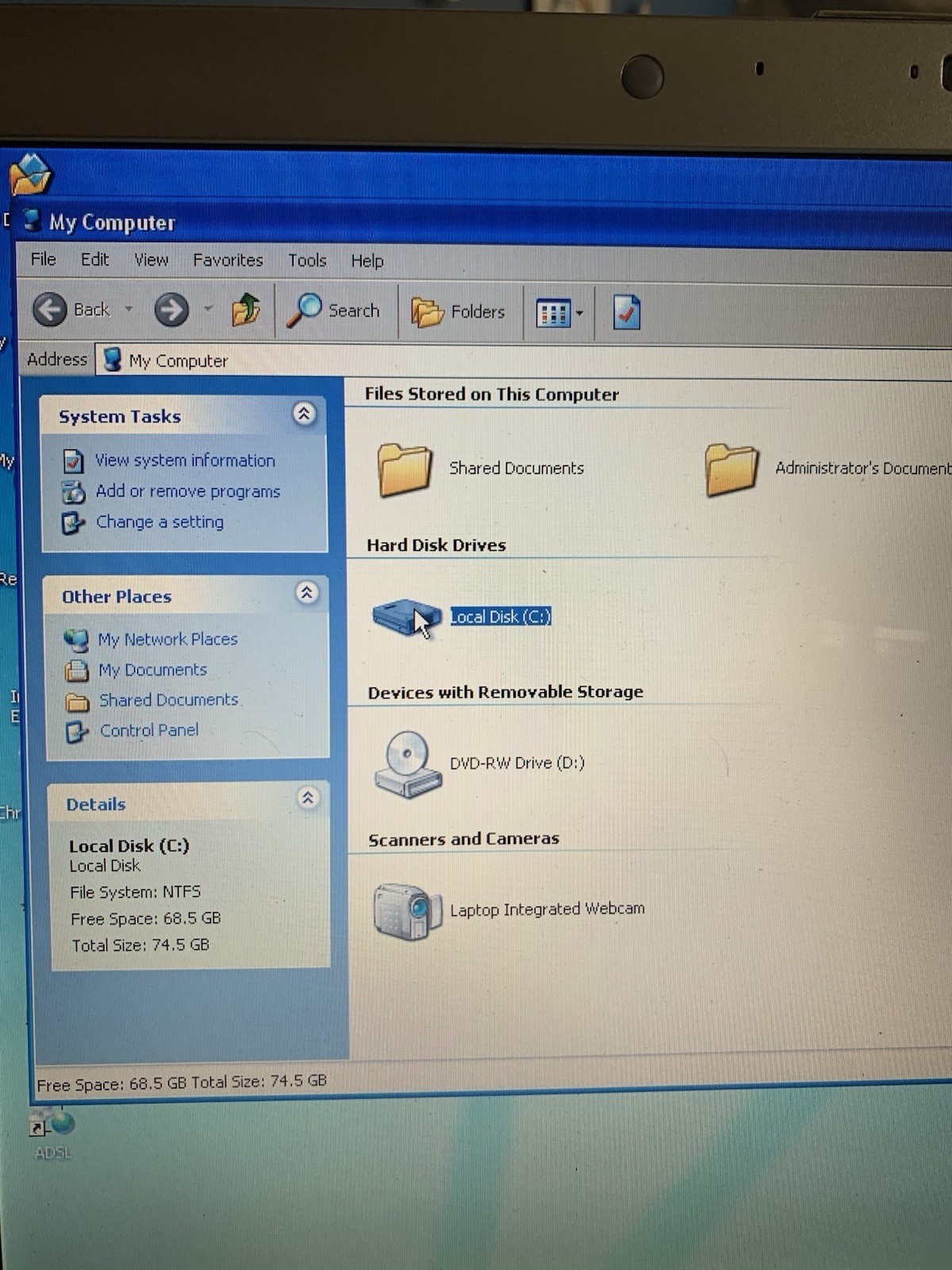Click File System: NTFS detail text
Screen dimensions: 952x1270
click(x=136, y=892)
